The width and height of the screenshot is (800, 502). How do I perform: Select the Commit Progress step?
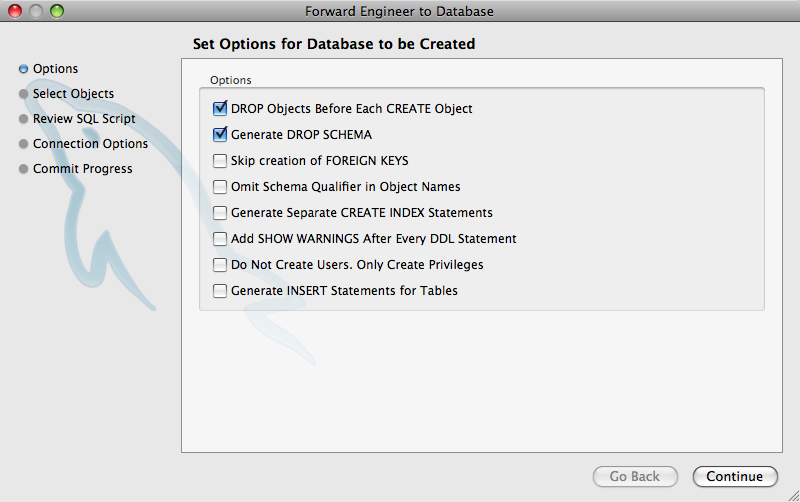click(83, 169)
